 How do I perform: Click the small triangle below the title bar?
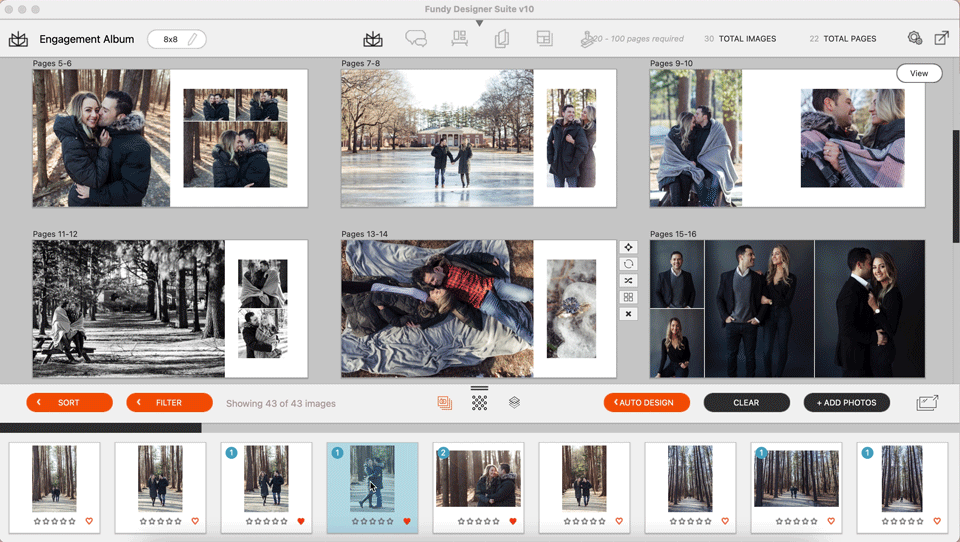479,23
